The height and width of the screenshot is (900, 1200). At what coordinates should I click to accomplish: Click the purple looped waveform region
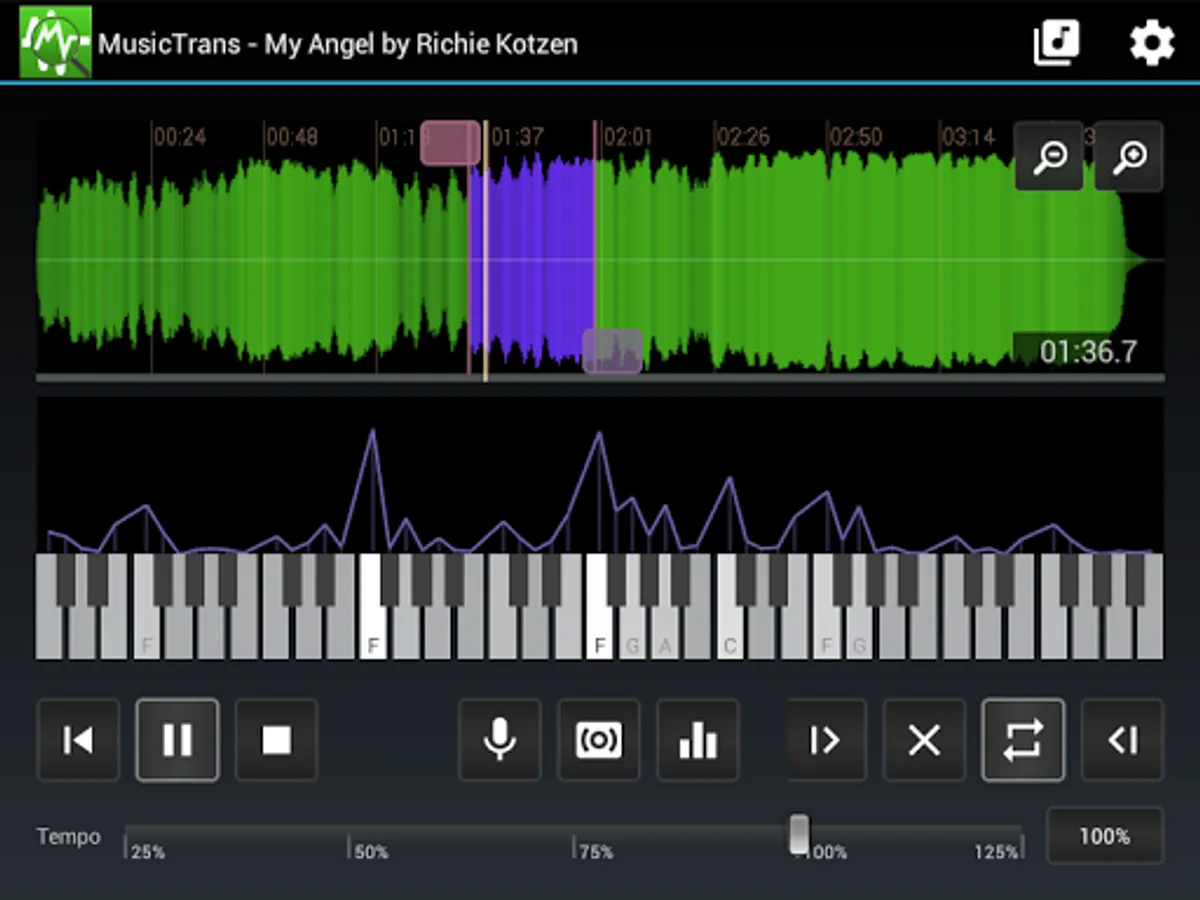[x=533, y=260]
